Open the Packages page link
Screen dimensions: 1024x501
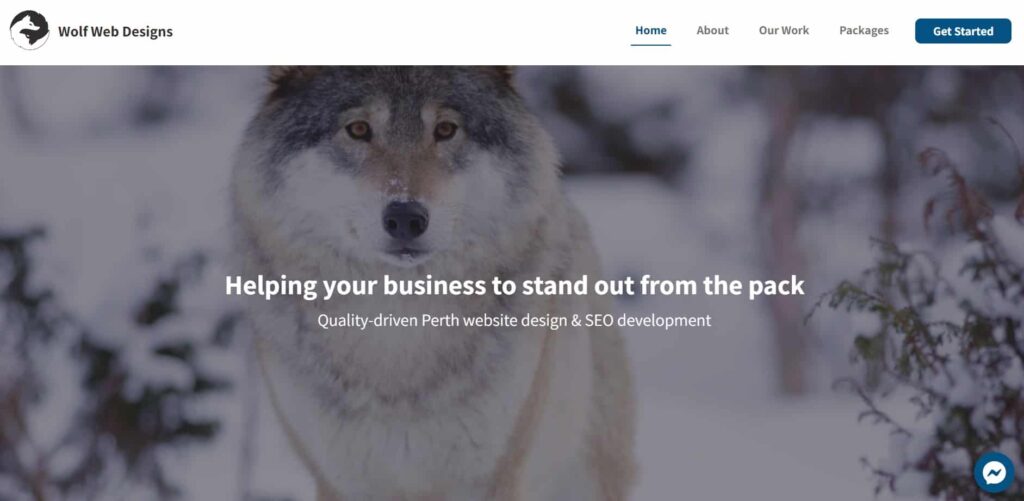click(863, 31)
